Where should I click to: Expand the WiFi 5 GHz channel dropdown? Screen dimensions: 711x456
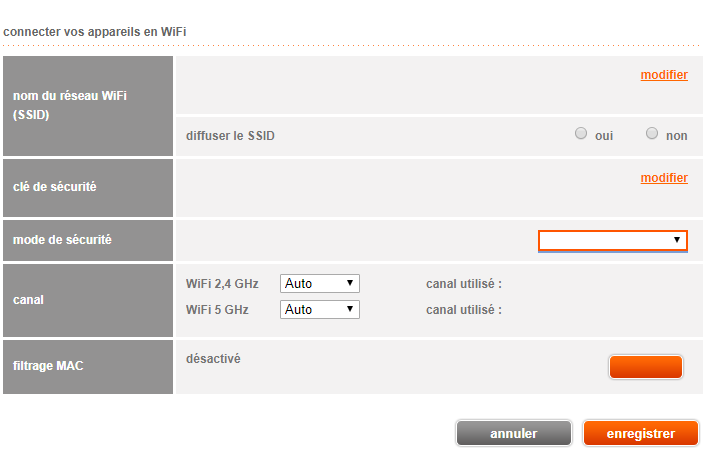coord(320,310)
